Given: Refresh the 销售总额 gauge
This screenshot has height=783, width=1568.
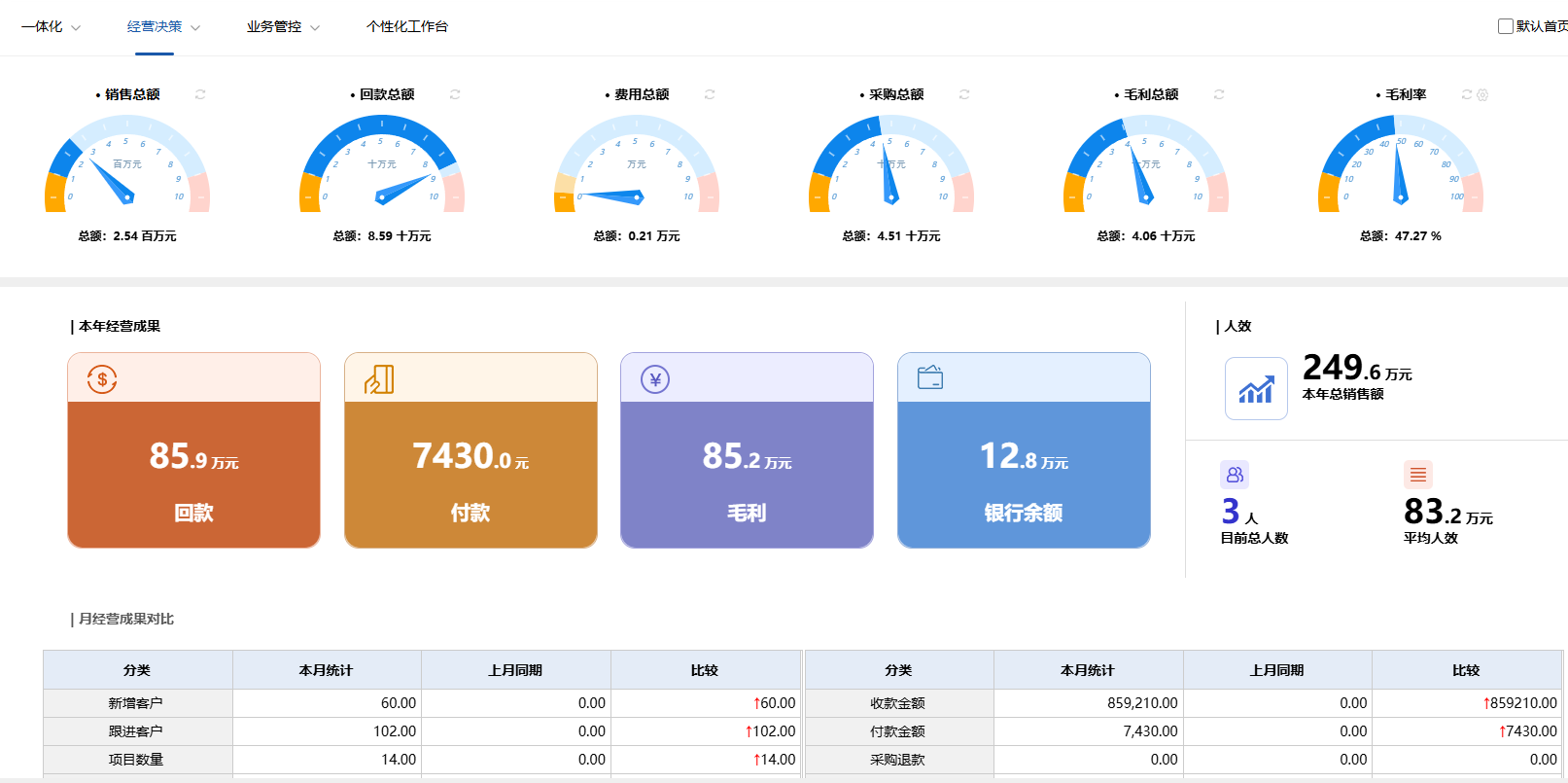Looking at the screenshot, I should [x=200, y=94].
